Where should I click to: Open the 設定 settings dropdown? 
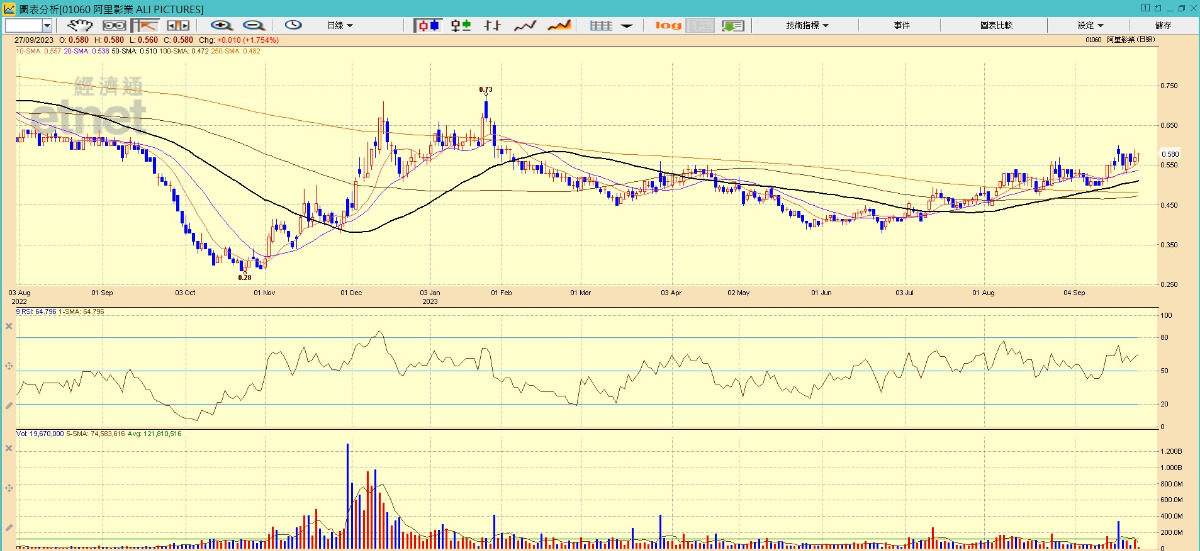click(1090, 25)
